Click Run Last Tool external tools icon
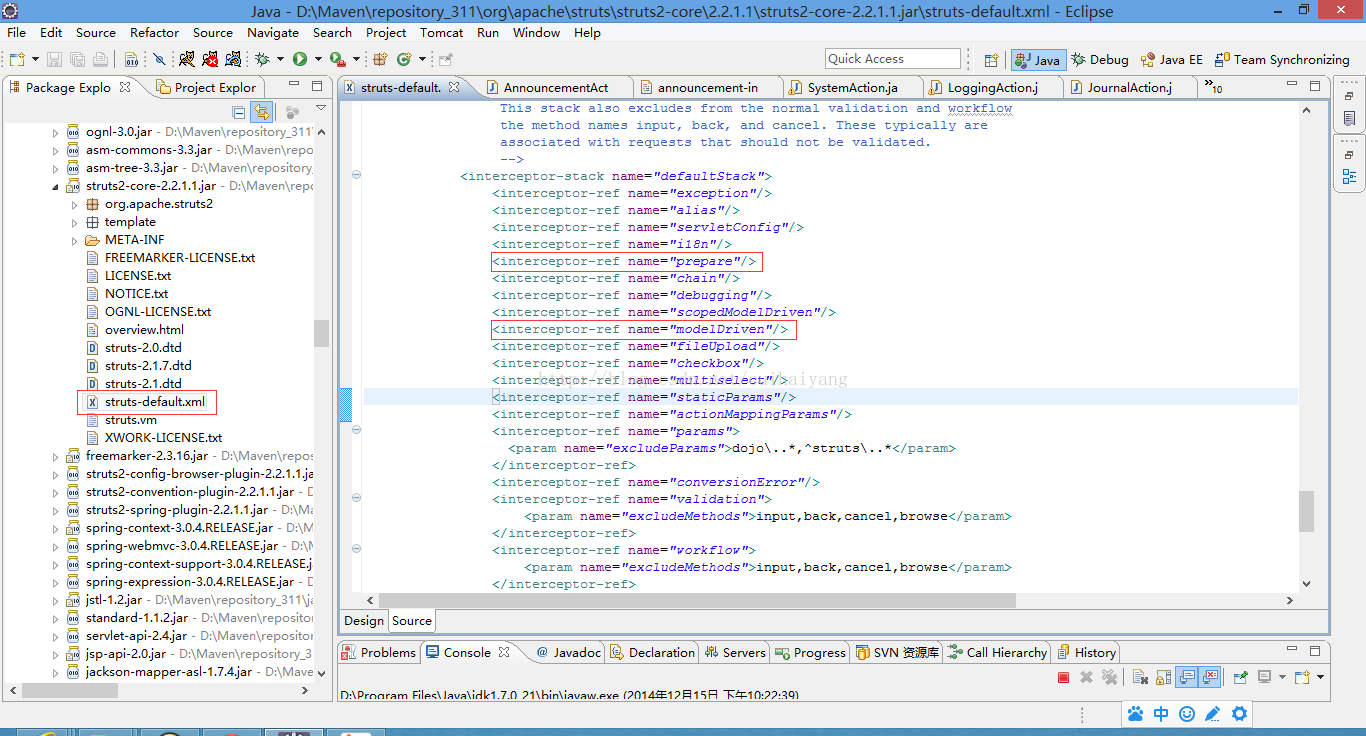Image resolution: width=1366 pixels, height=736 pixels. 337,59
